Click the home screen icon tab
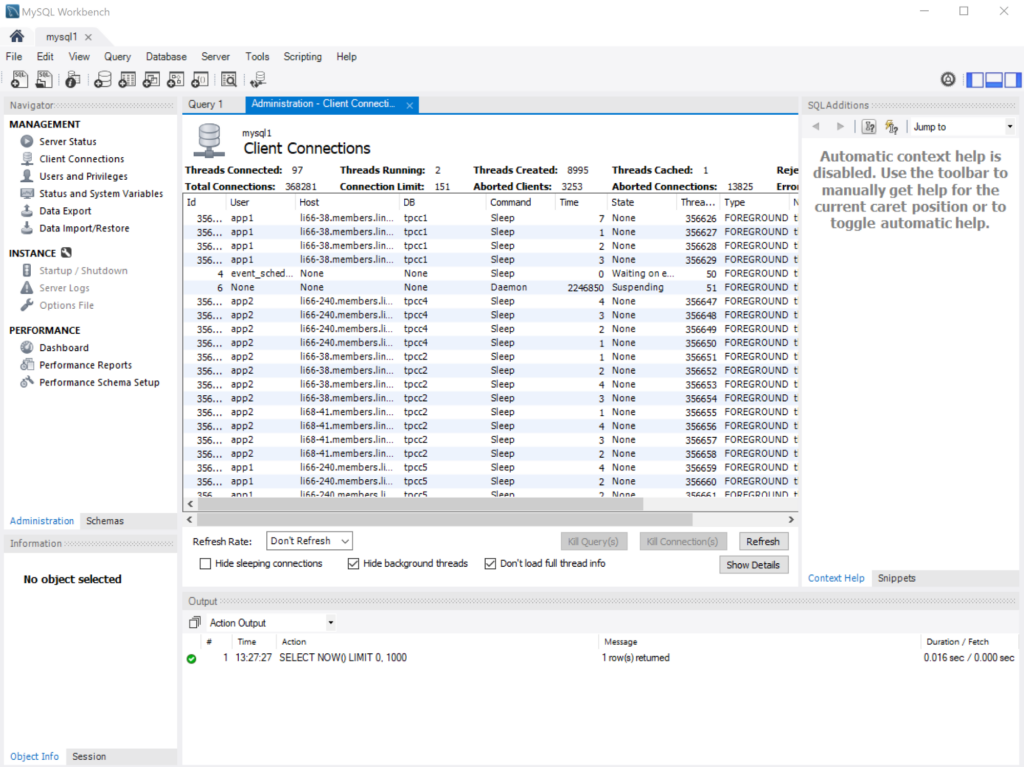The image size is (1024, 767). click(17, 37)
